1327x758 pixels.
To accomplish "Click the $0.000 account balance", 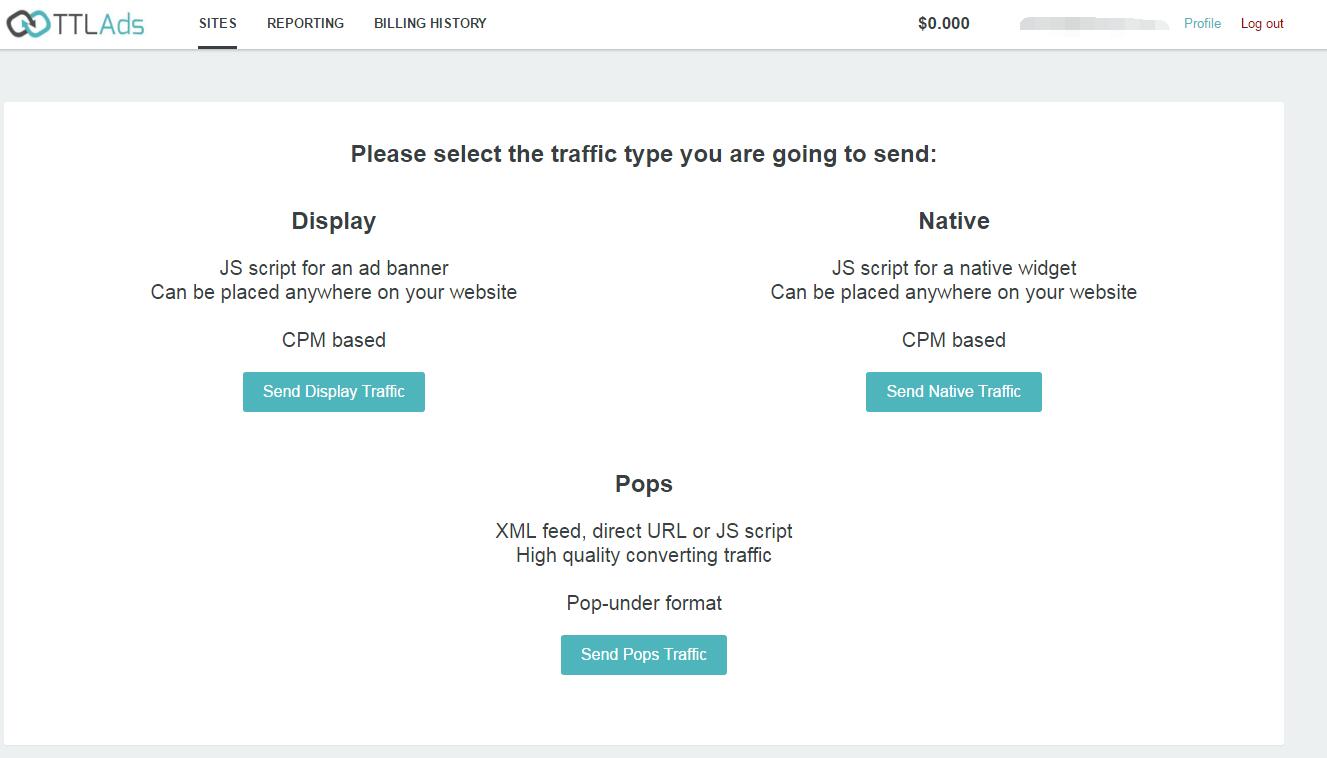I will [x=943, y=24].
